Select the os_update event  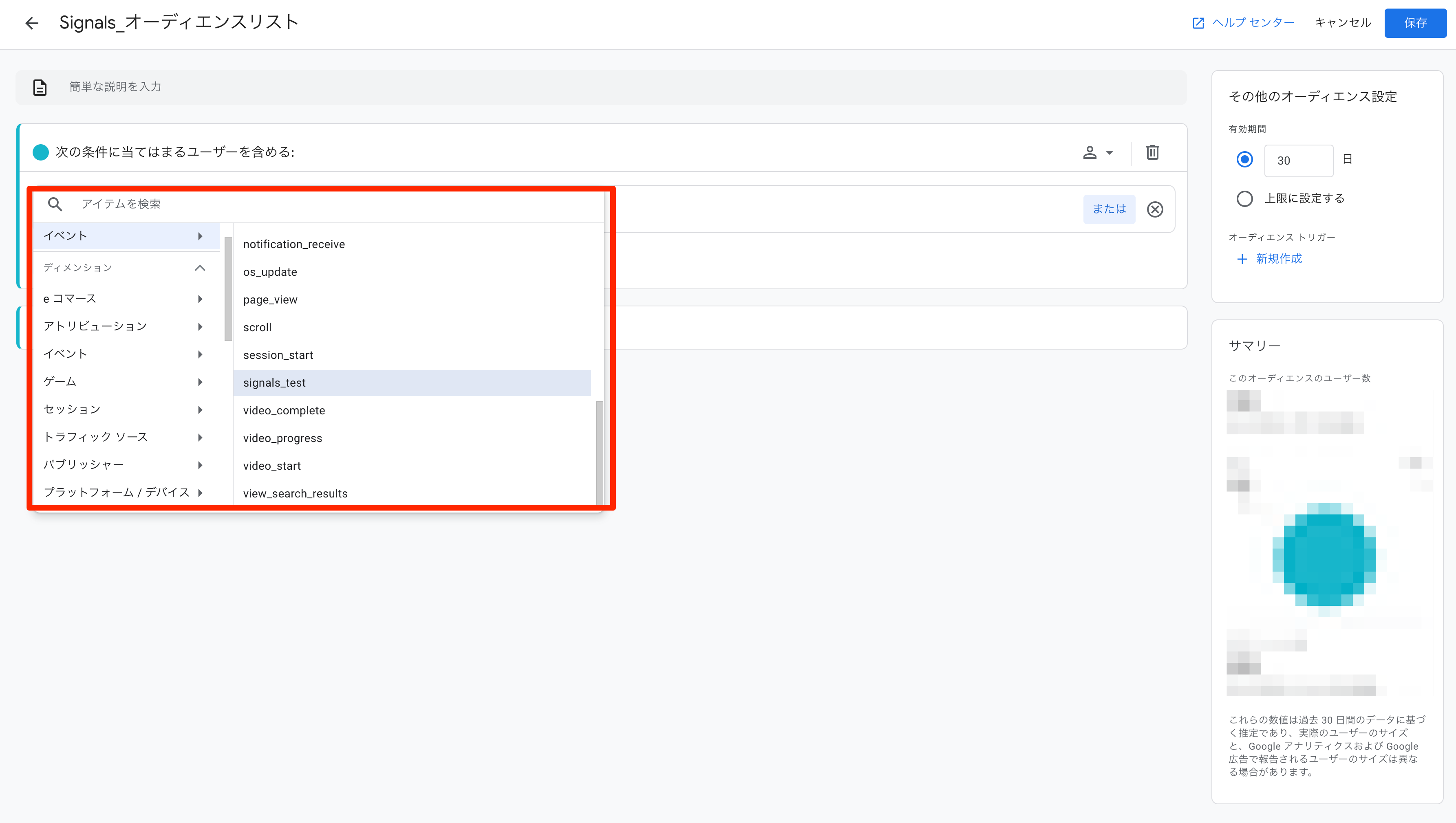click(x=412, y=272)
